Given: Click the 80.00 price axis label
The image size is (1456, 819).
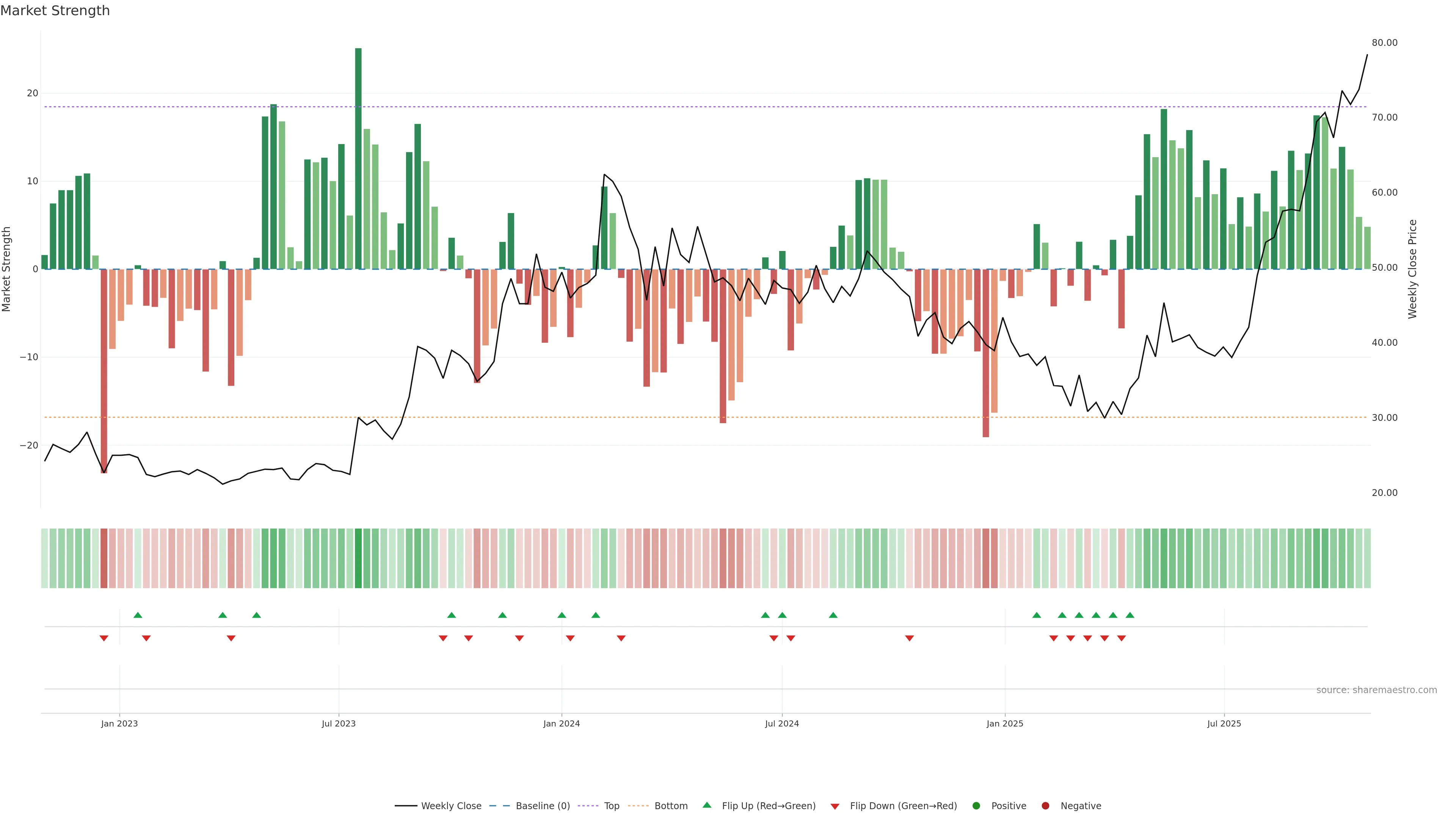Looking at the screenshot, I should click(1384, 43).
